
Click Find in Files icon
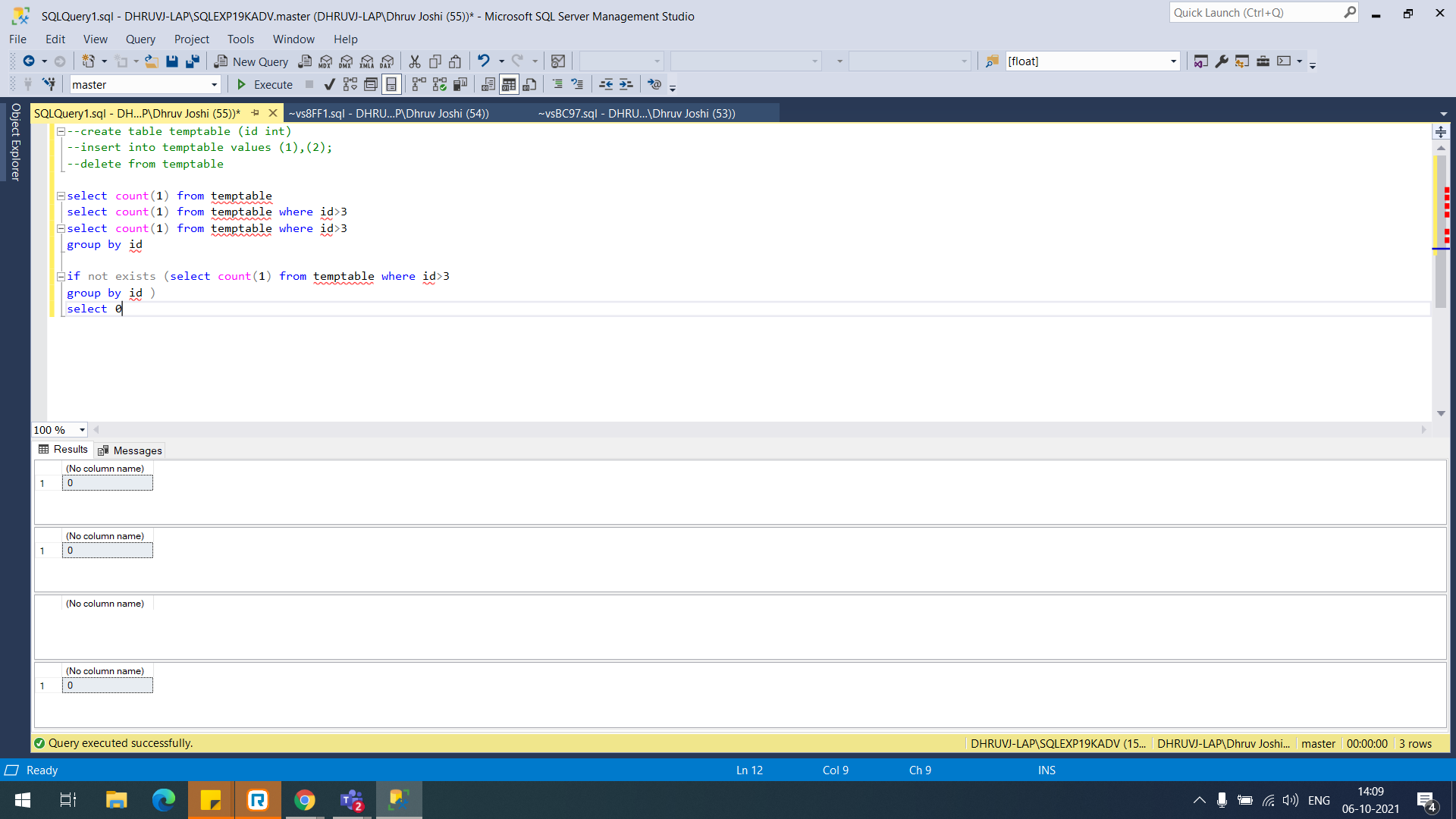pos(992,61)
